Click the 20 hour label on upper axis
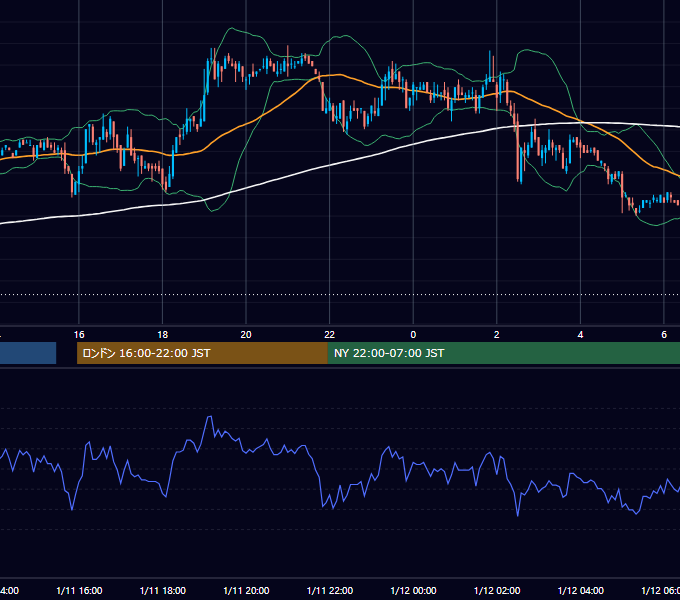This screenshot has height=600, width=680. (246, 335)
